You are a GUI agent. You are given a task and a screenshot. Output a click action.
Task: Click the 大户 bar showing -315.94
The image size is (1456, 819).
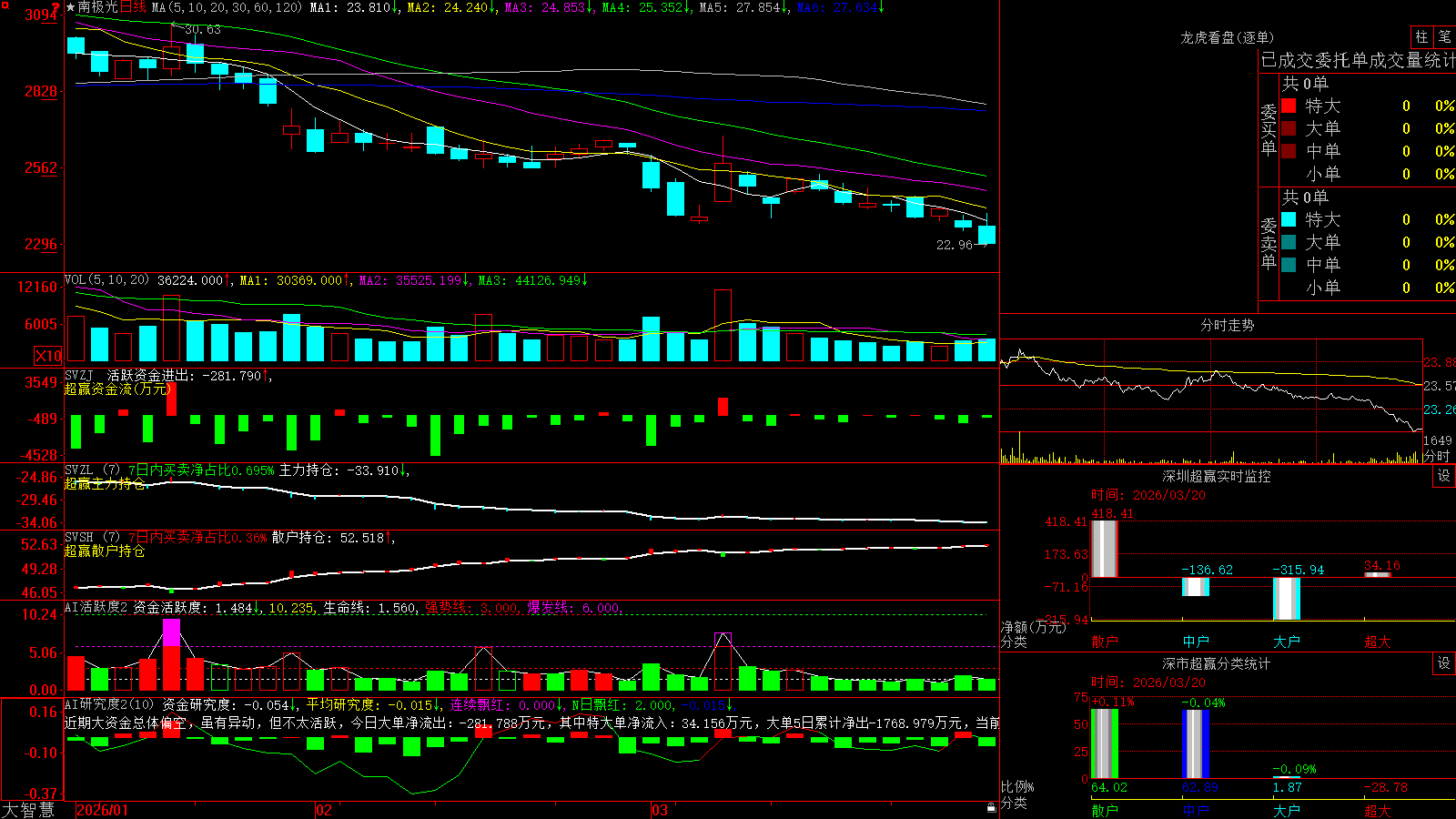point(1286,599)
